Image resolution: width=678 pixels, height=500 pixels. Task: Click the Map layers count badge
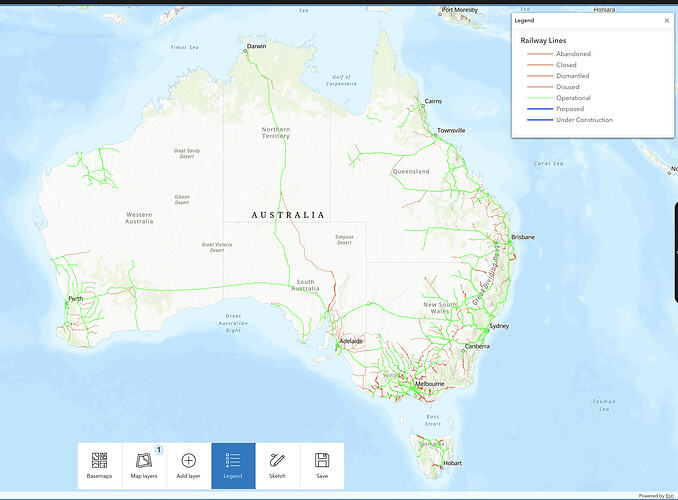(x=159, y=450)
